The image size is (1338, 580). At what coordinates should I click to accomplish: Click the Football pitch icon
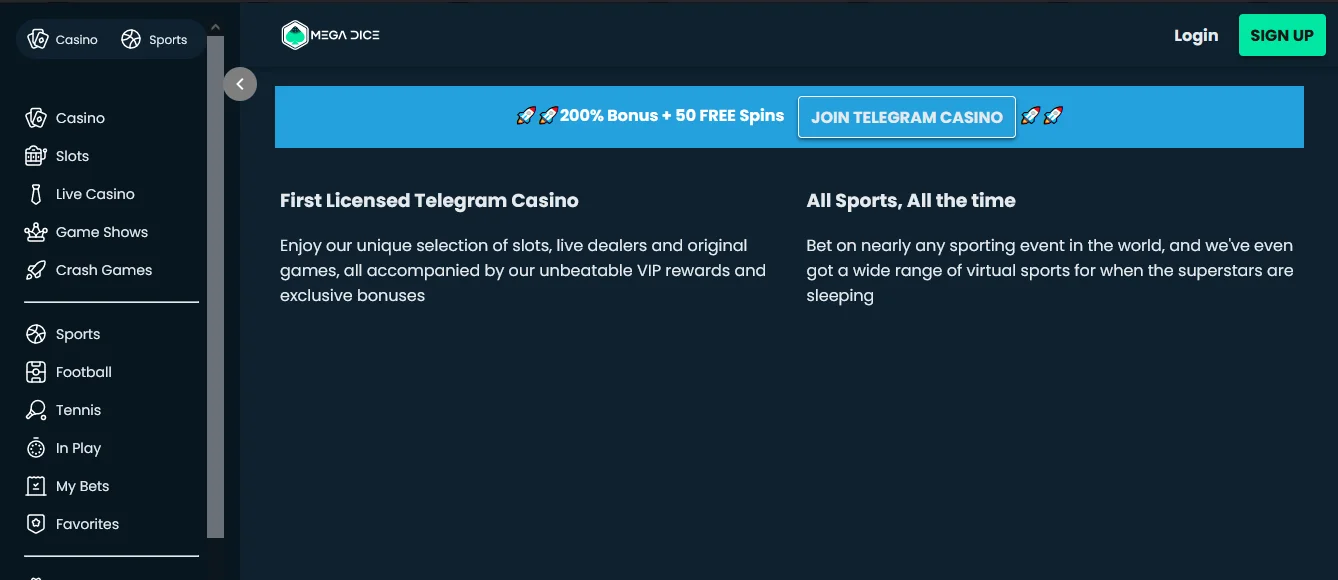(x=36, y=372)
